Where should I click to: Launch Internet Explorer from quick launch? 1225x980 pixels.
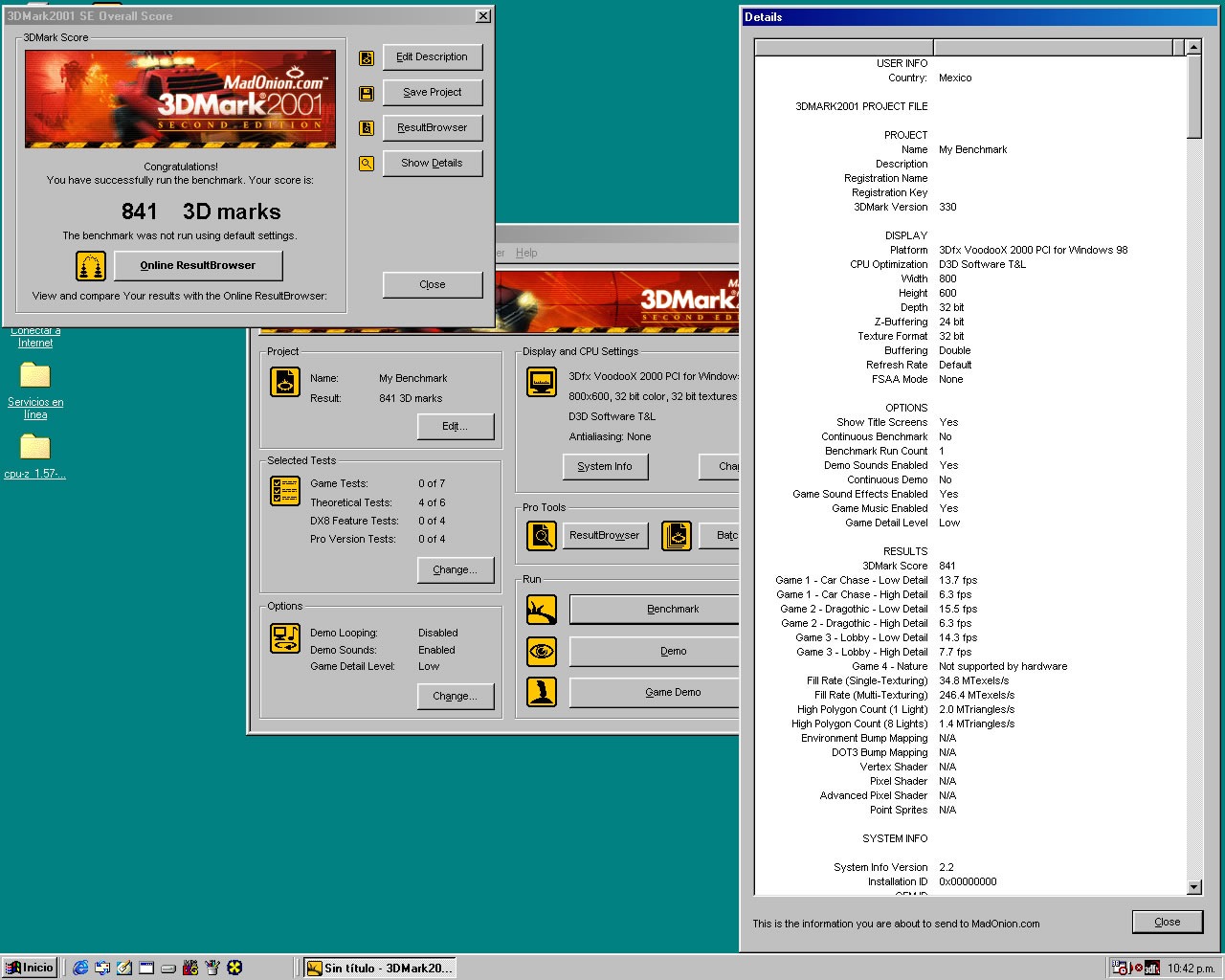coord(80,968)
